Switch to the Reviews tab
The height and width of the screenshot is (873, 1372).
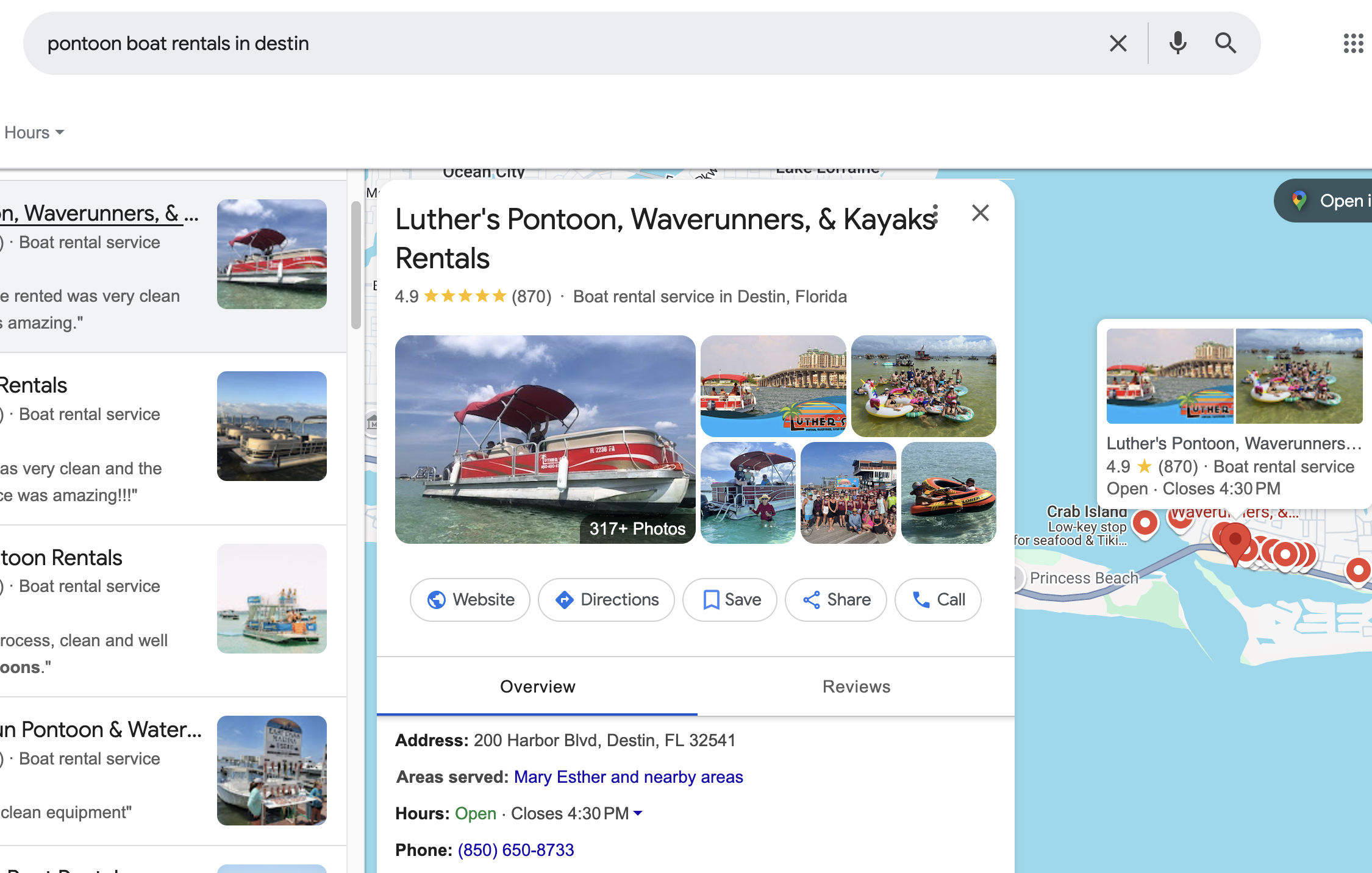[856, 686]
